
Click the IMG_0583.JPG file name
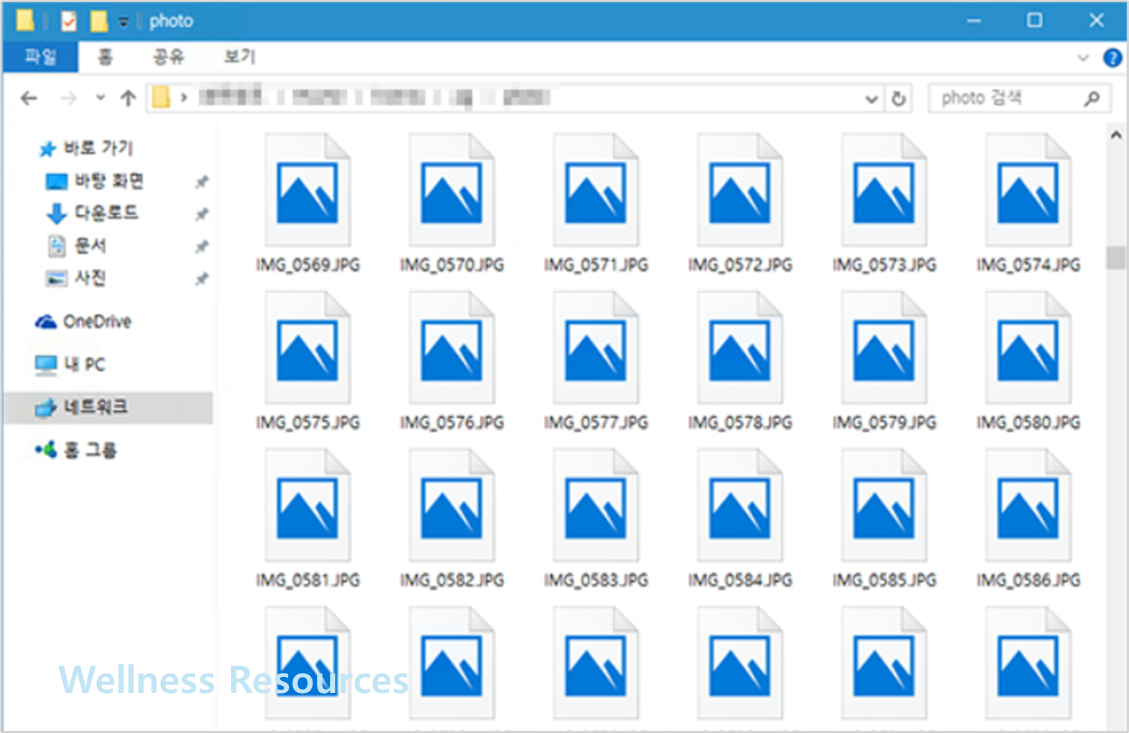click(596, 580)
